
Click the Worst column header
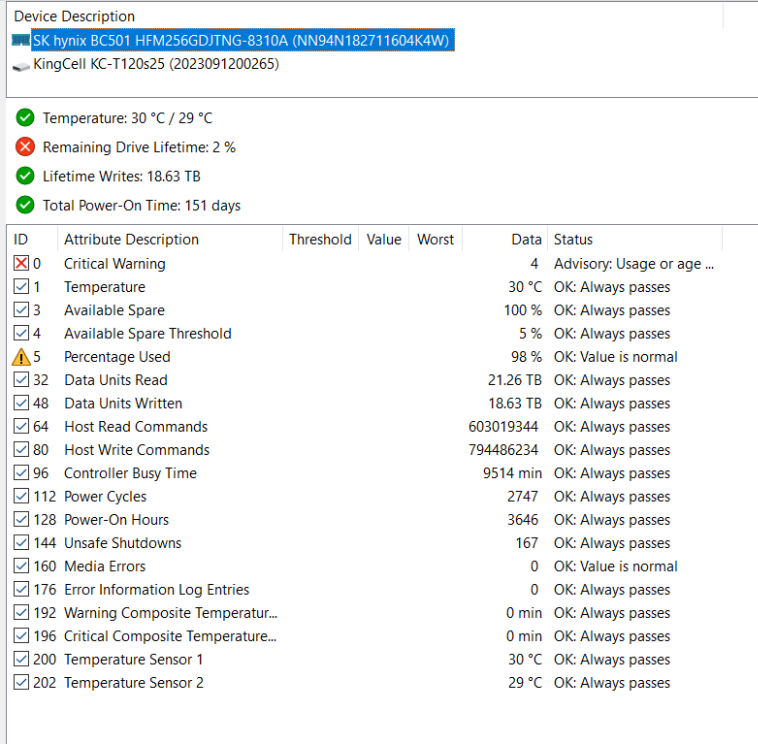click(436, 239)
